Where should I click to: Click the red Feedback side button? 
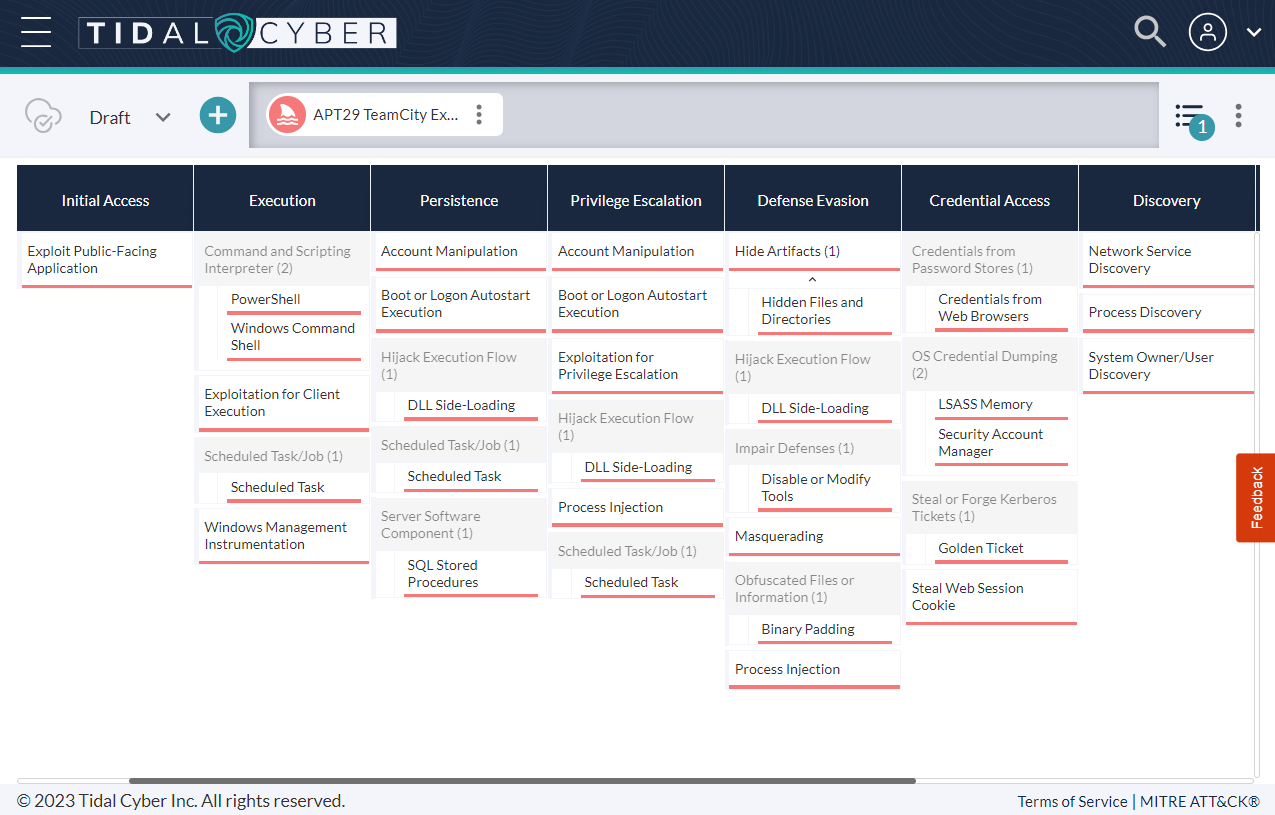(x=1256, y=497)
